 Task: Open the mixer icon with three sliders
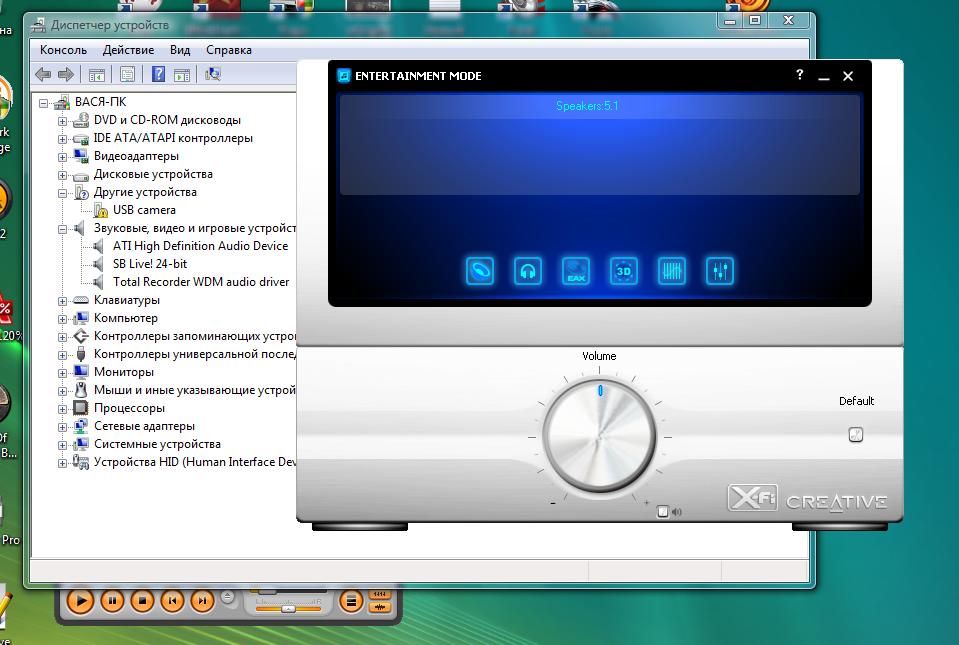719,271
